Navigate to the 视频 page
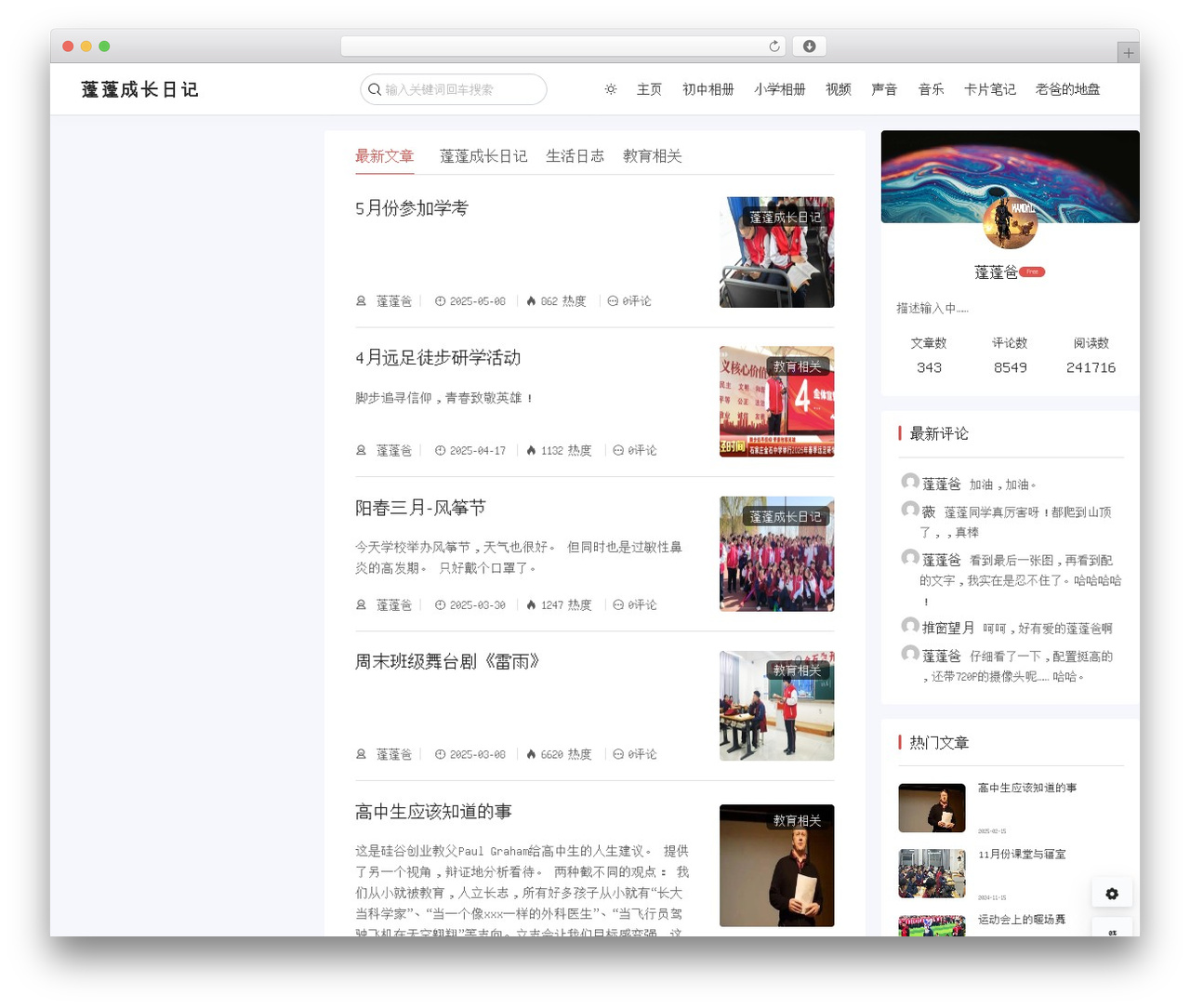The width and height of the screenshot is (1190, 1008). click(839, 89)
